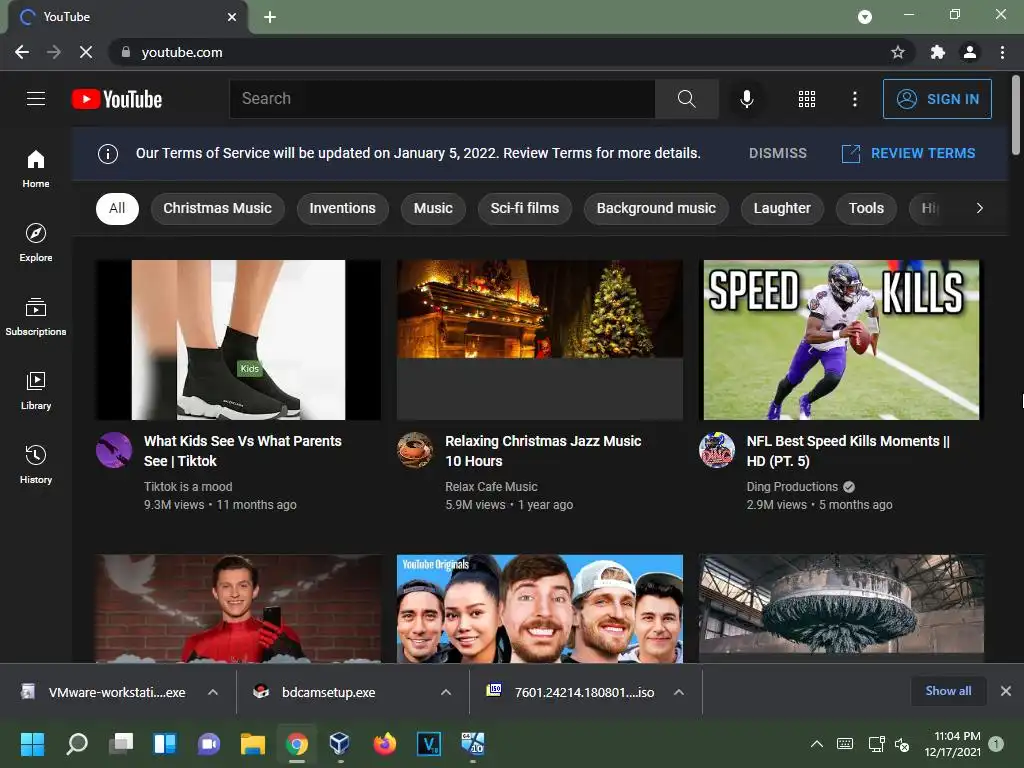Dismiss the Terms of Service banner
The height and width of the screenshot is (768, 1024).
777,153
